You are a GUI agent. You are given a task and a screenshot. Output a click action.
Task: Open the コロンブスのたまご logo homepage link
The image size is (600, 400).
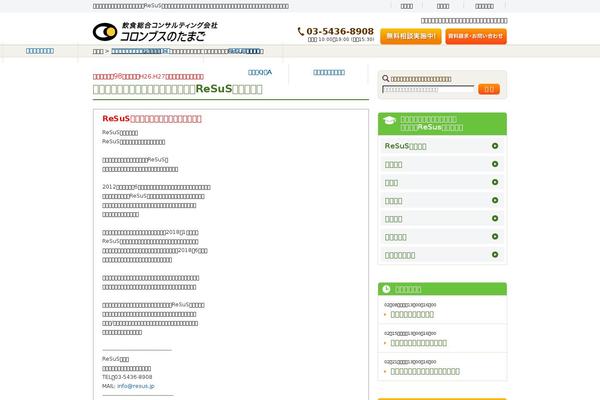coord(155,31)
